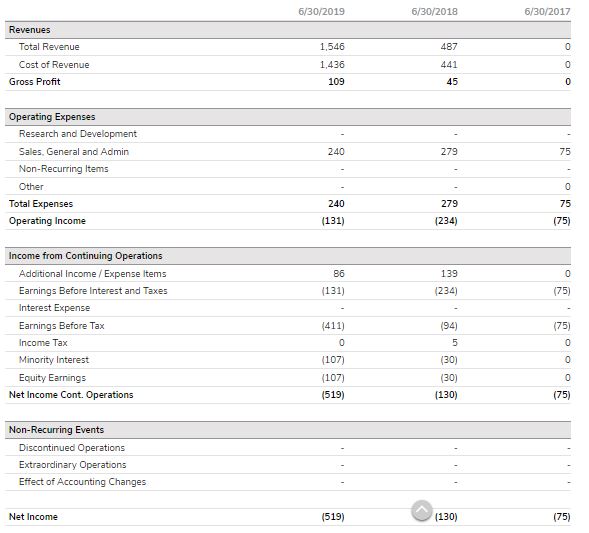
Task: Click the Non-Recurring Events section header
Action: click(288, 430)
